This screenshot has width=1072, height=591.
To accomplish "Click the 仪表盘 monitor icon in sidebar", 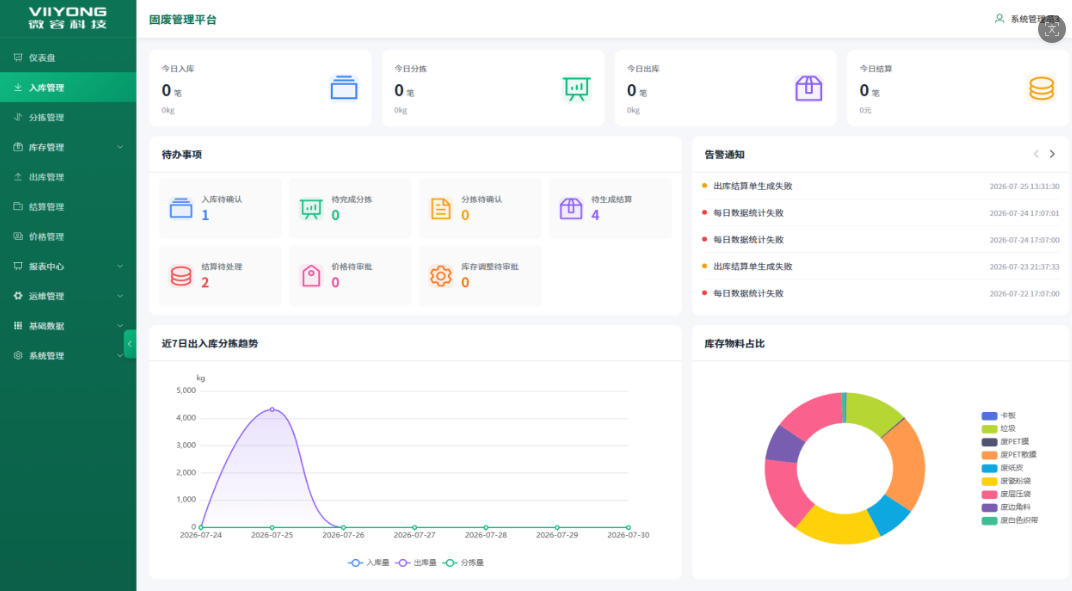I will [18, 57].
